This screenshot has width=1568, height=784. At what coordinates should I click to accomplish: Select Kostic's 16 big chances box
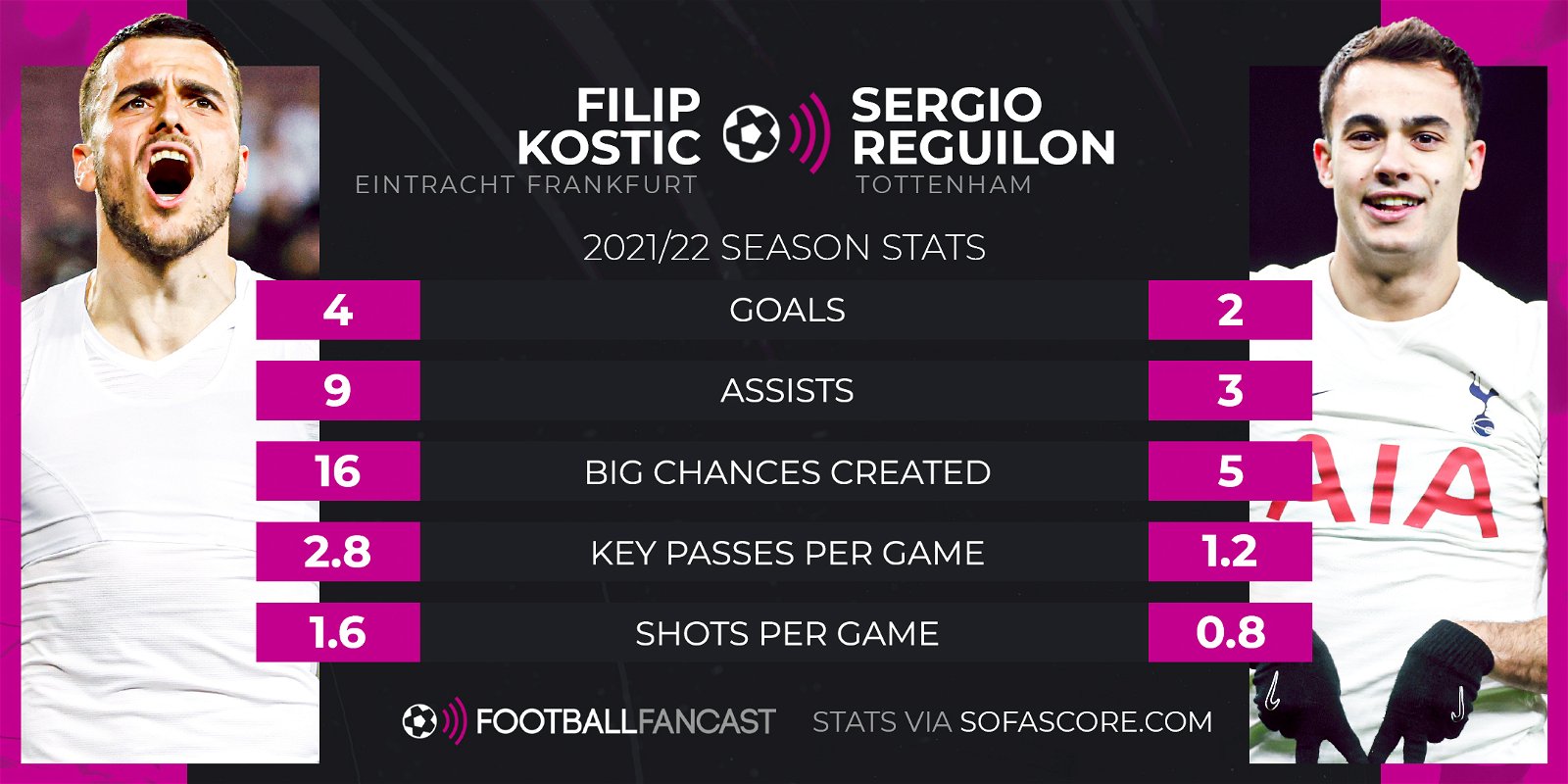tap(338, 471)
